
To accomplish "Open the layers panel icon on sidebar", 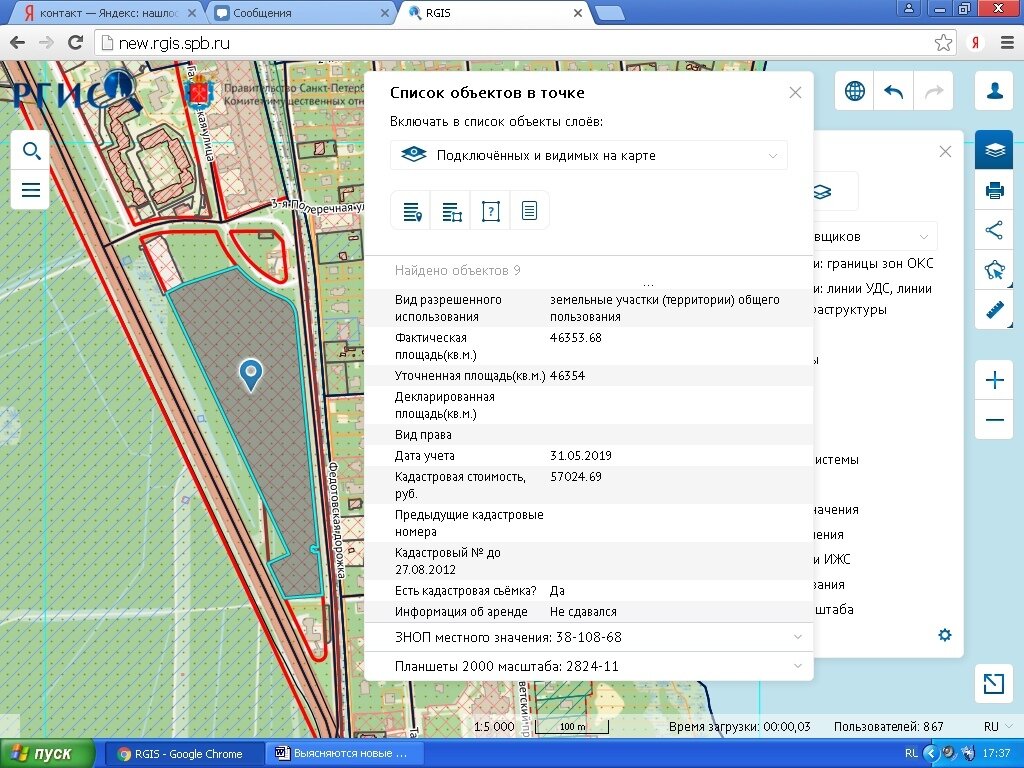I will (994, 150).
